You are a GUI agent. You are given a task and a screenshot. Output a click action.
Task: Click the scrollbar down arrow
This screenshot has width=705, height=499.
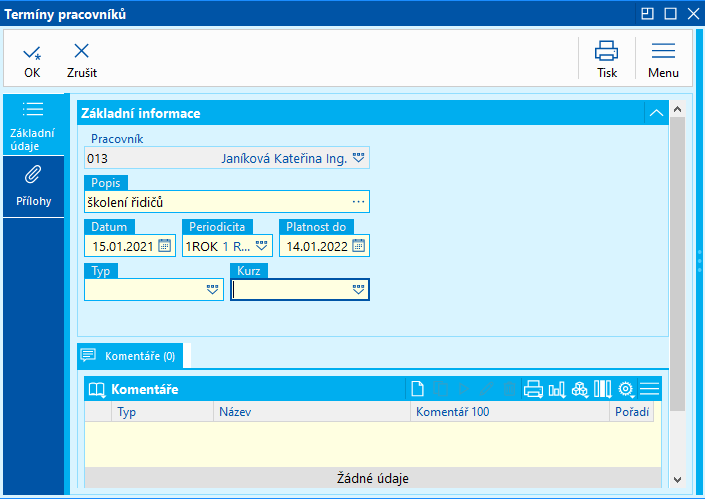(678, 480)
